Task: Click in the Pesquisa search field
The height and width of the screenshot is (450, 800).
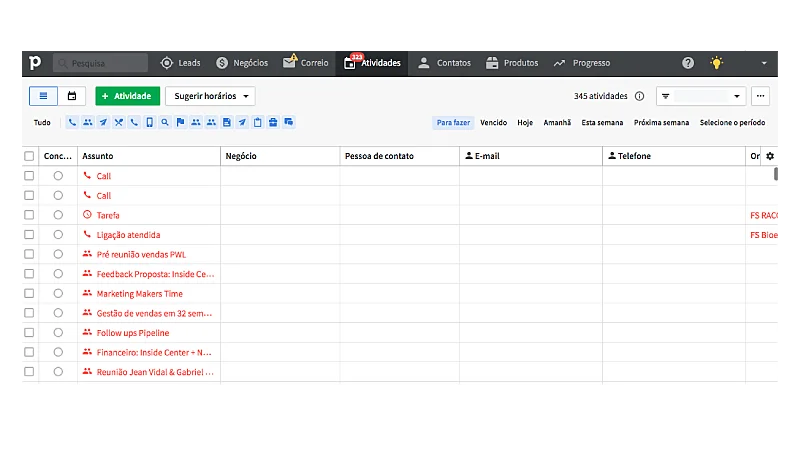Action: (101, 63)
